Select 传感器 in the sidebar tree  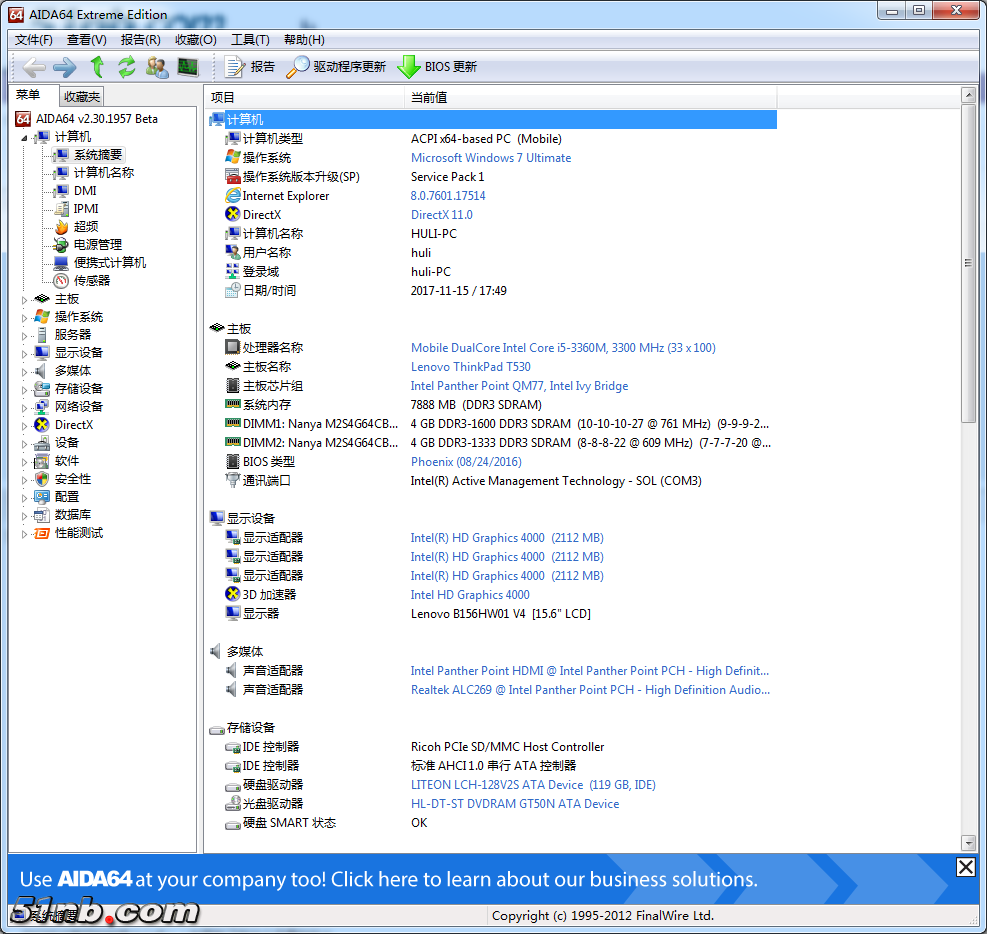pyautogui.click(x=92, y=281)
